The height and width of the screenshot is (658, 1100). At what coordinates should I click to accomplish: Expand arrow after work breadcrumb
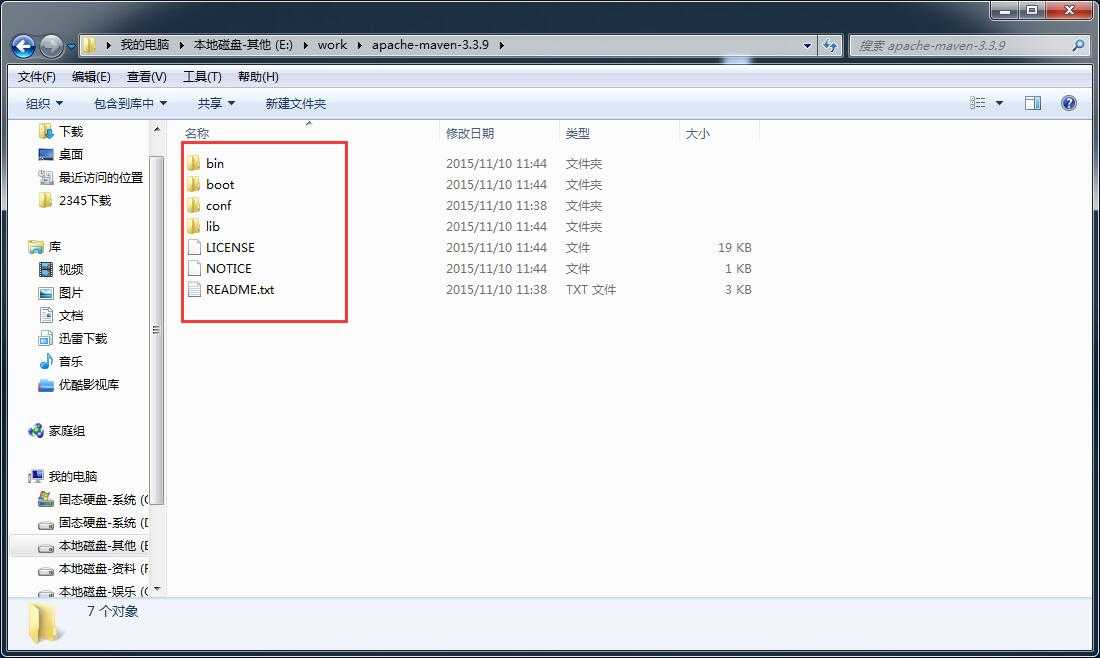click(x=359, y=46)
